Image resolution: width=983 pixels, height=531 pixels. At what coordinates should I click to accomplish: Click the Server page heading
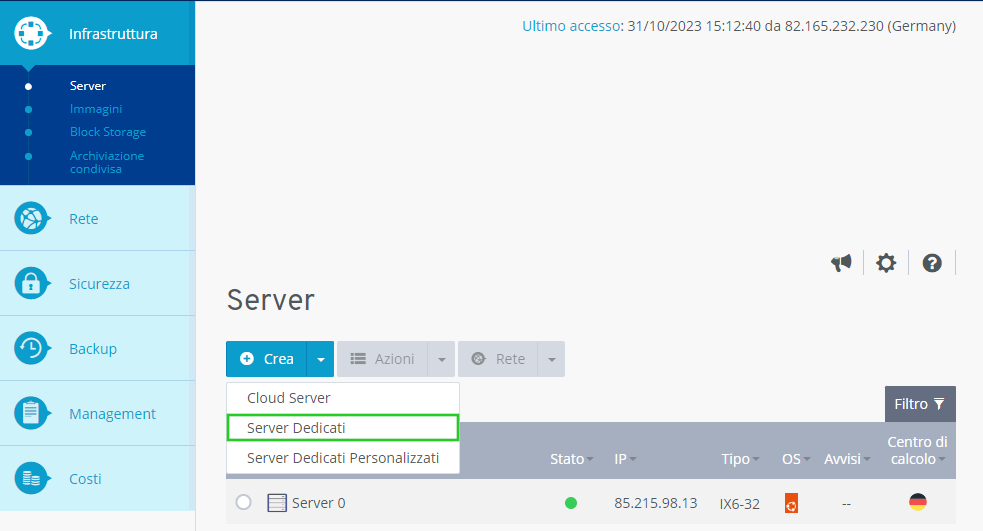tap(271, 300)
